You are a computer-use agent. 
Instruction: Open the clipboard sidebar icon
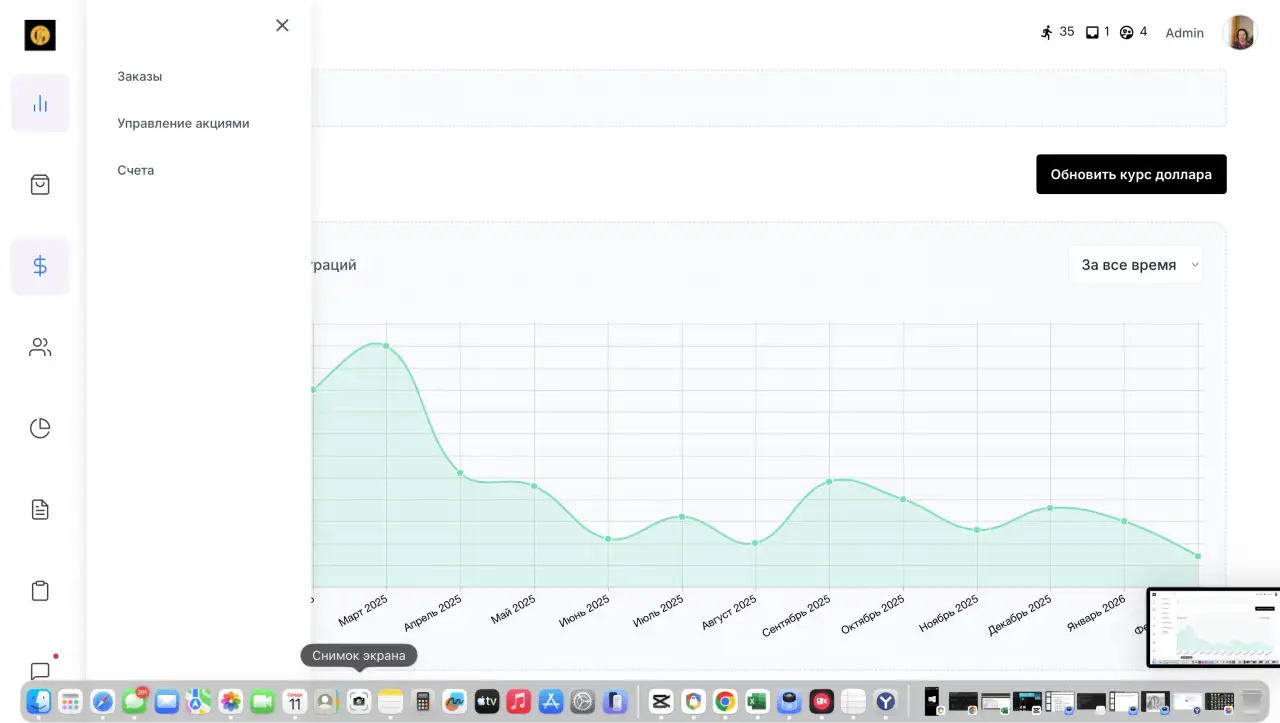pyautogui.click(x=40, y=591)
